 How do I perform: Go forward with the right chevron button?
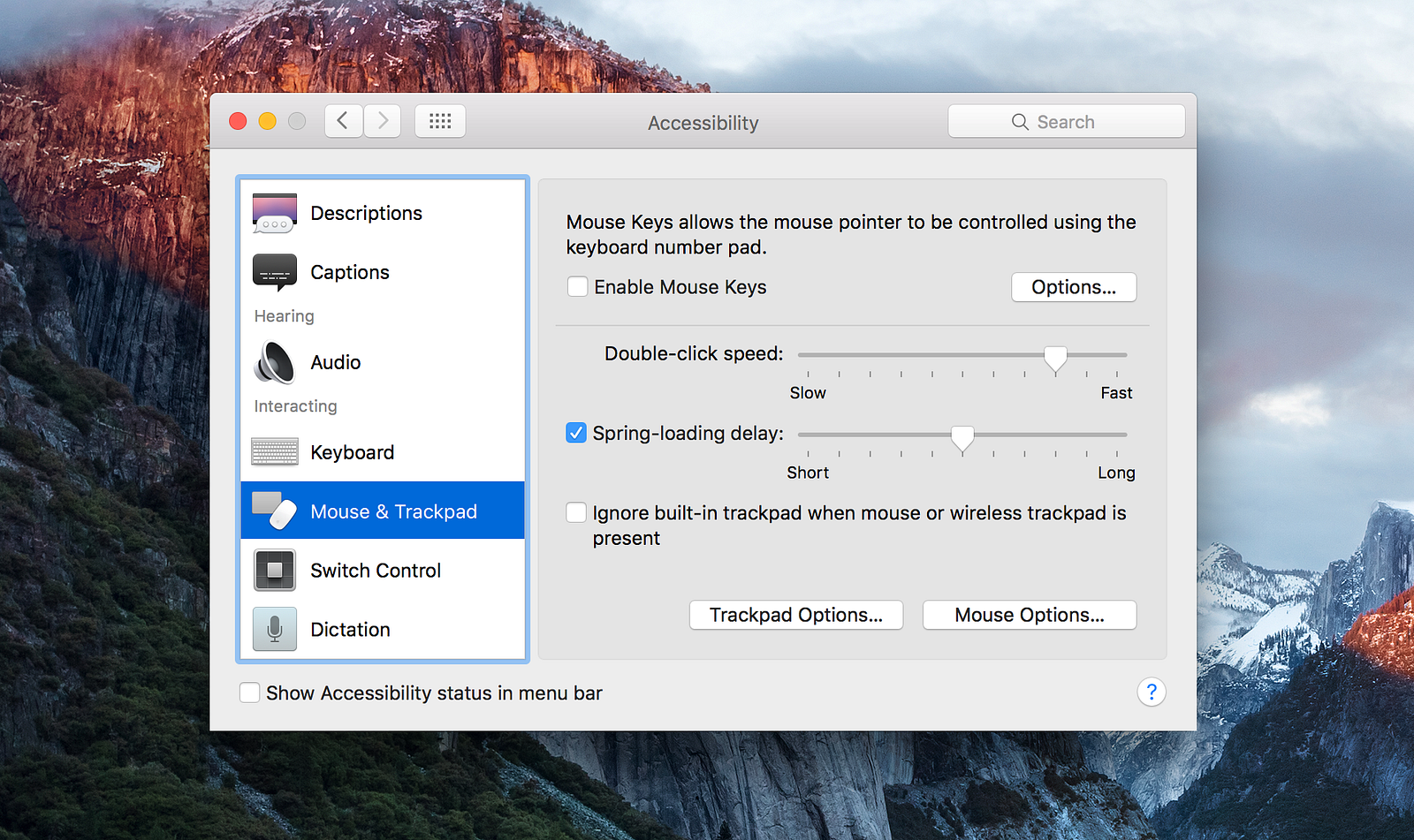[x=382, y=121]
